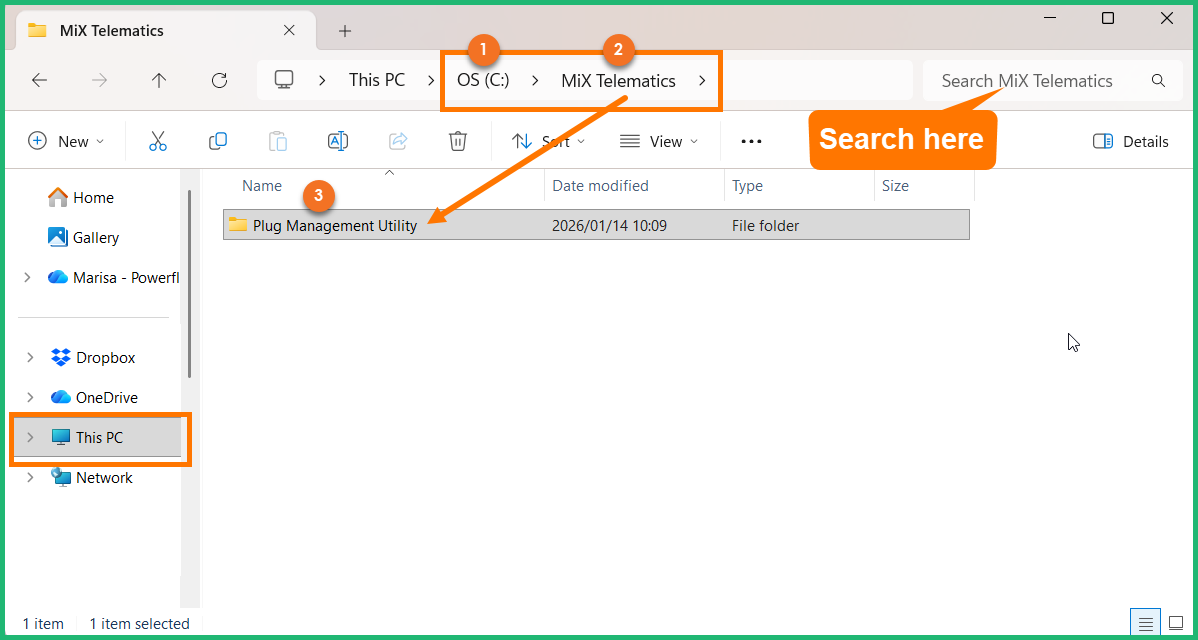
Task: Click OS (C:) in the address bar
Action: (x=483, y=80)
